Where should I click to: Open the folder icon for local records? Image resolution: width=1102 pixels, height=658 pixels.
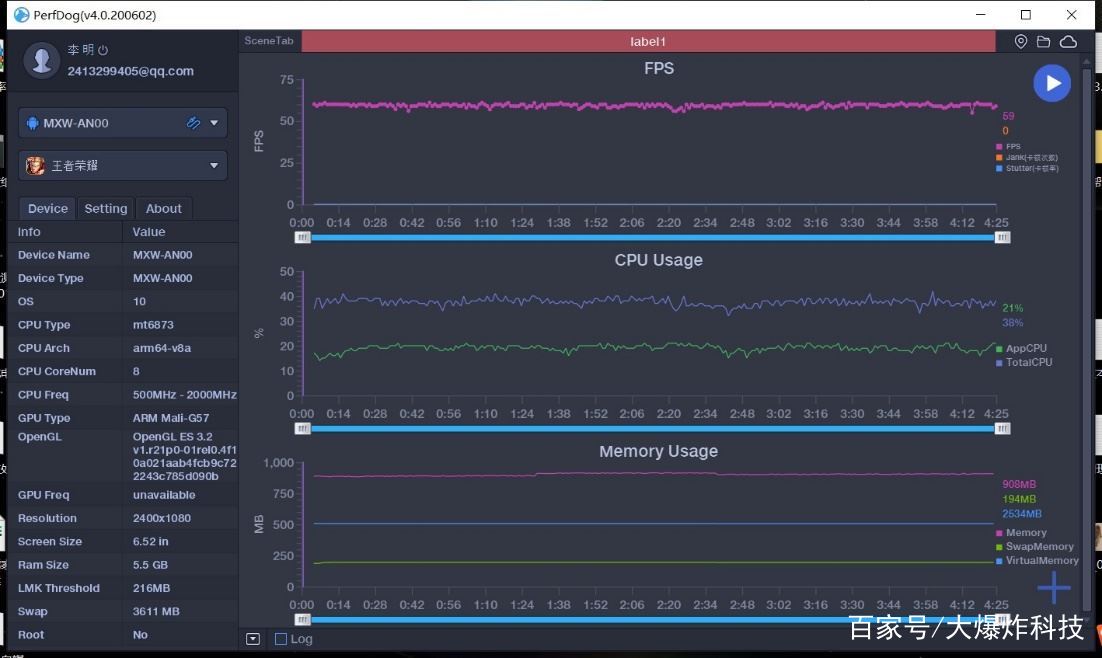pos(1043,42)
